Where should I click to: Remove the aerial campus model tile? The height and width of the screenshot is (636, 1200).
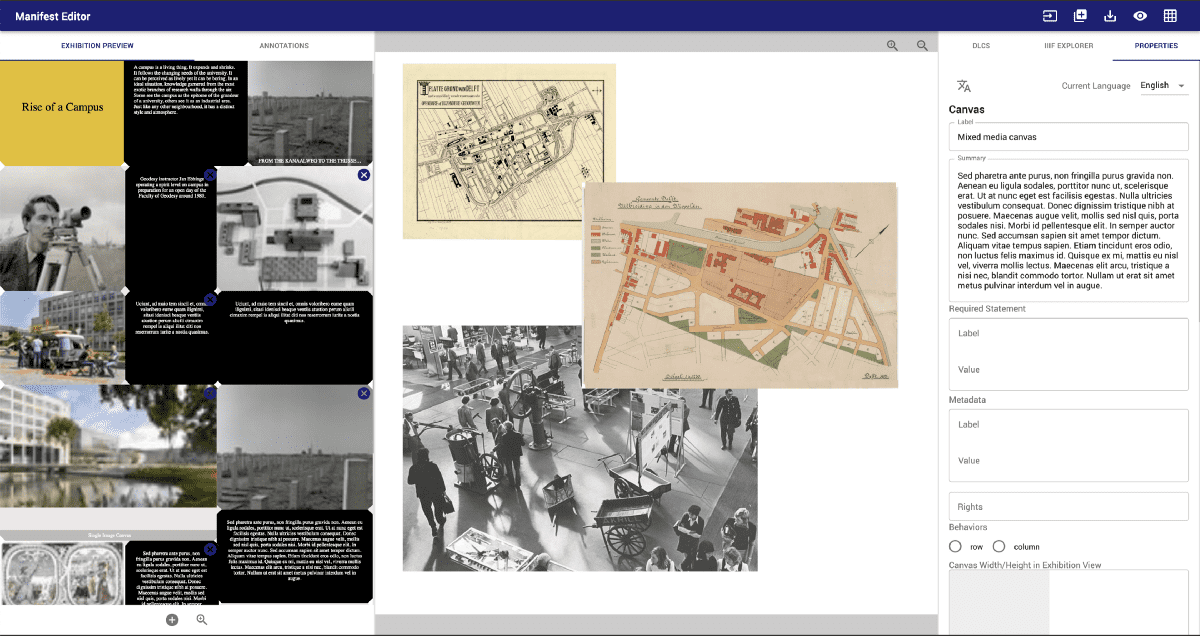click(364, 175)
